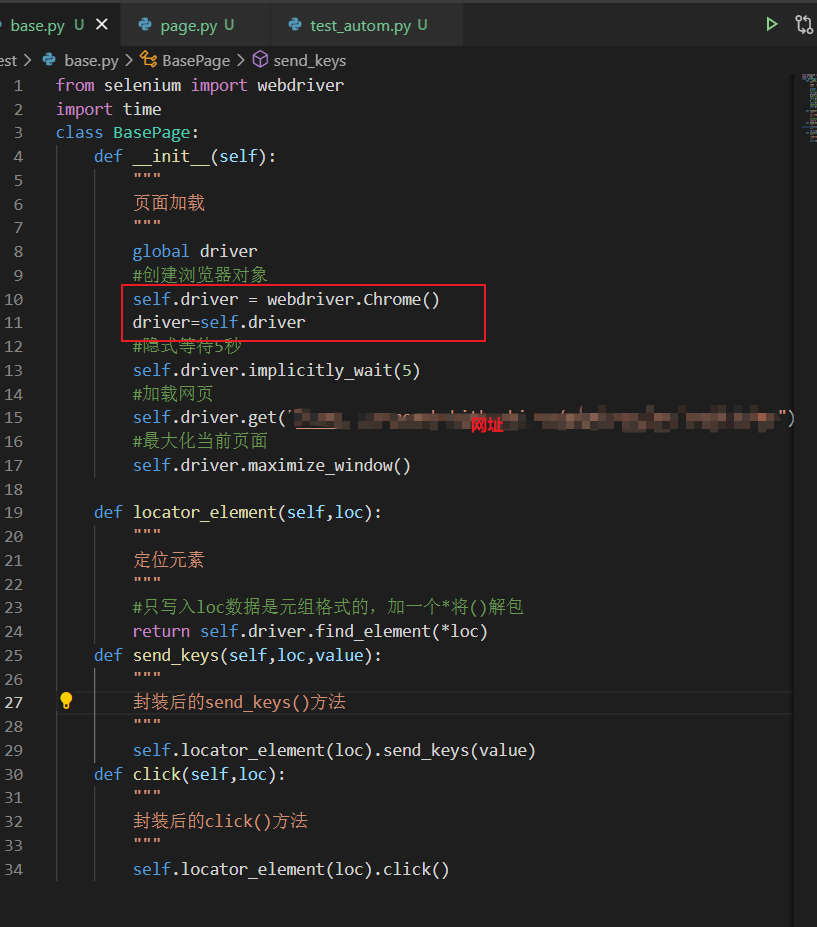
Task: Click 'driver=self.driver' line
Action: pos(219,322)
